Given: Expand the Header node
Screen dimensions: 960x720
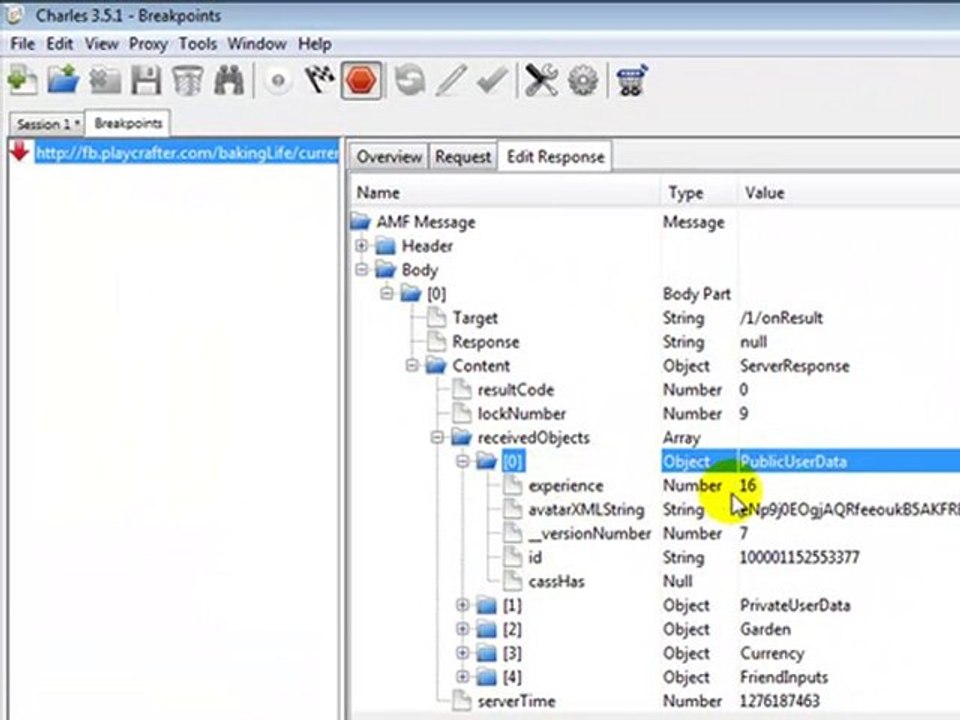Looking at the screenshot, I should (x=361, y=246).
